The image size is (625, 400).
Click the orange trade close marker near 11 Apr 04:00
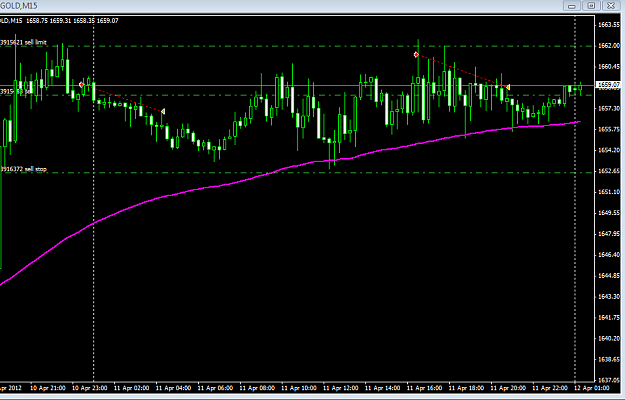[x=163, y=112]
